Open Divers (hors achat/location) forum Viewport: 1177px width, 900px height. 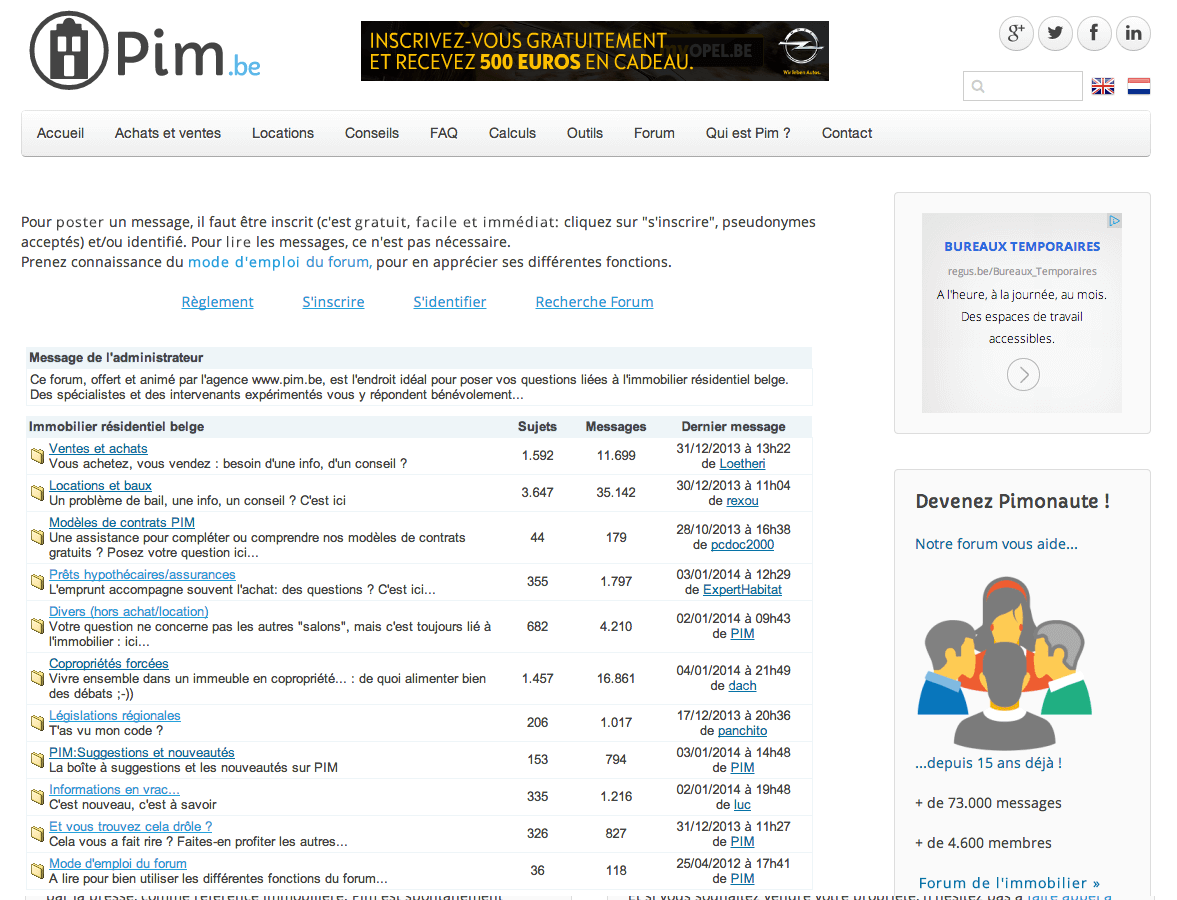(128, 612)
